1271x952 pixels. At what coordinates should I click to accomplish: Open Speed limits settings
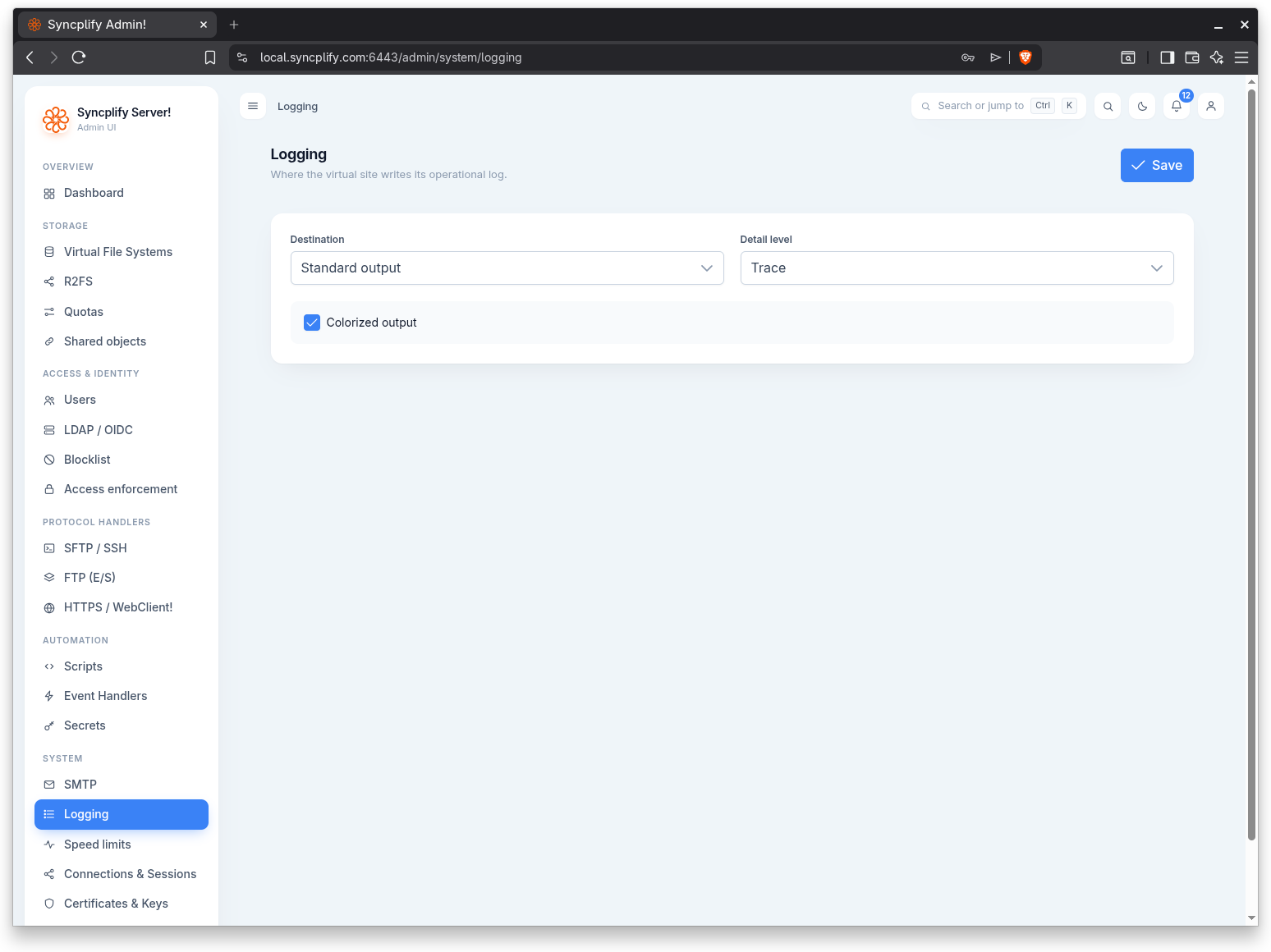[x=122, y=844]
